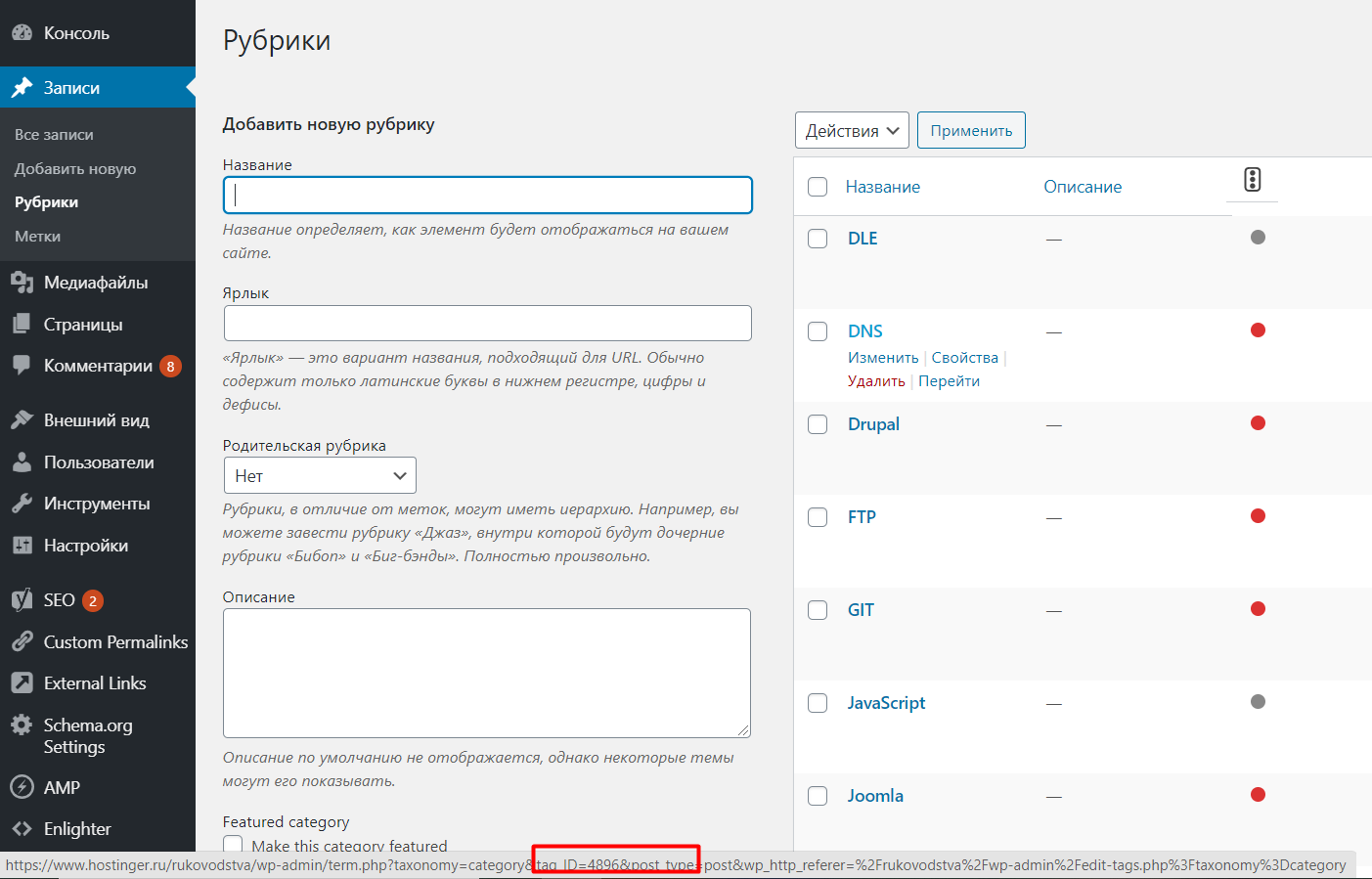The image size is (1372, 879).
Task: Check the DNS category checkbox
Action: [818, 331]
